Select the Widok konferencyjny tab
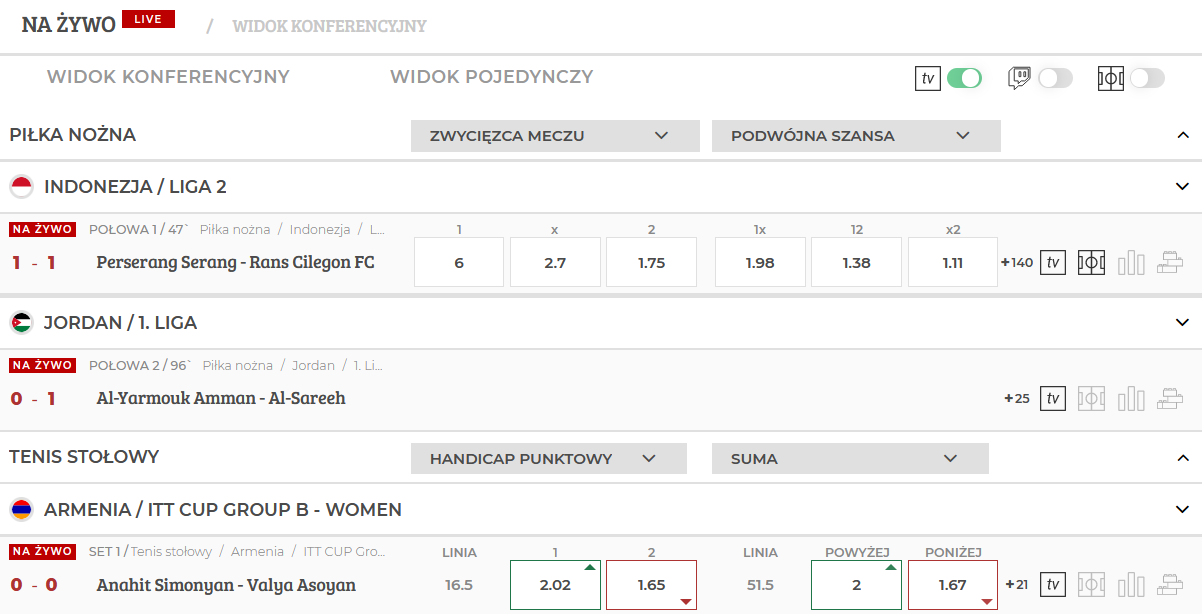 [168, 77]
